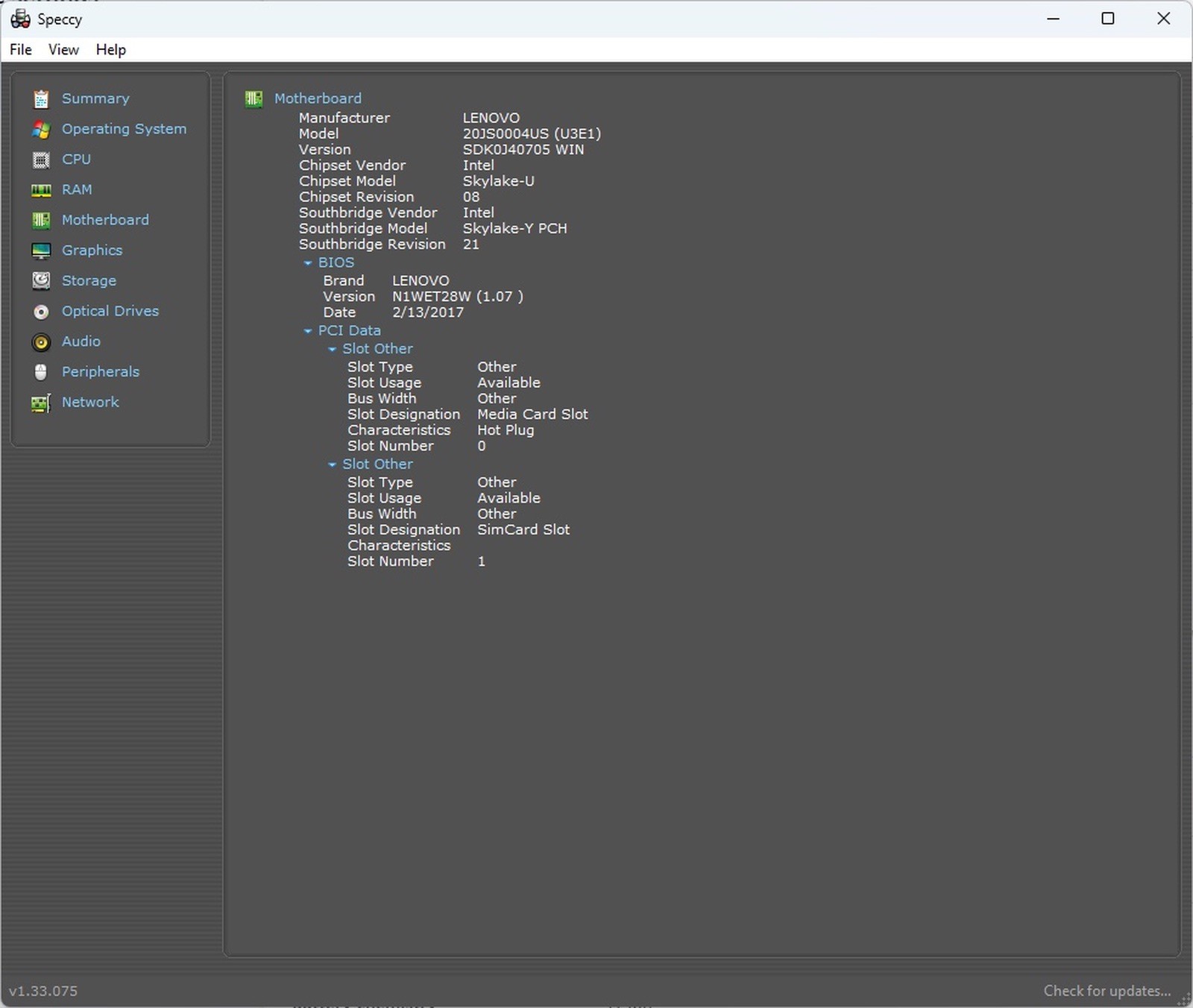This screenshot has width=1193, height=1008.
Task: Click the Motherboard icon in sidebar
Action: tap(41, 220)
